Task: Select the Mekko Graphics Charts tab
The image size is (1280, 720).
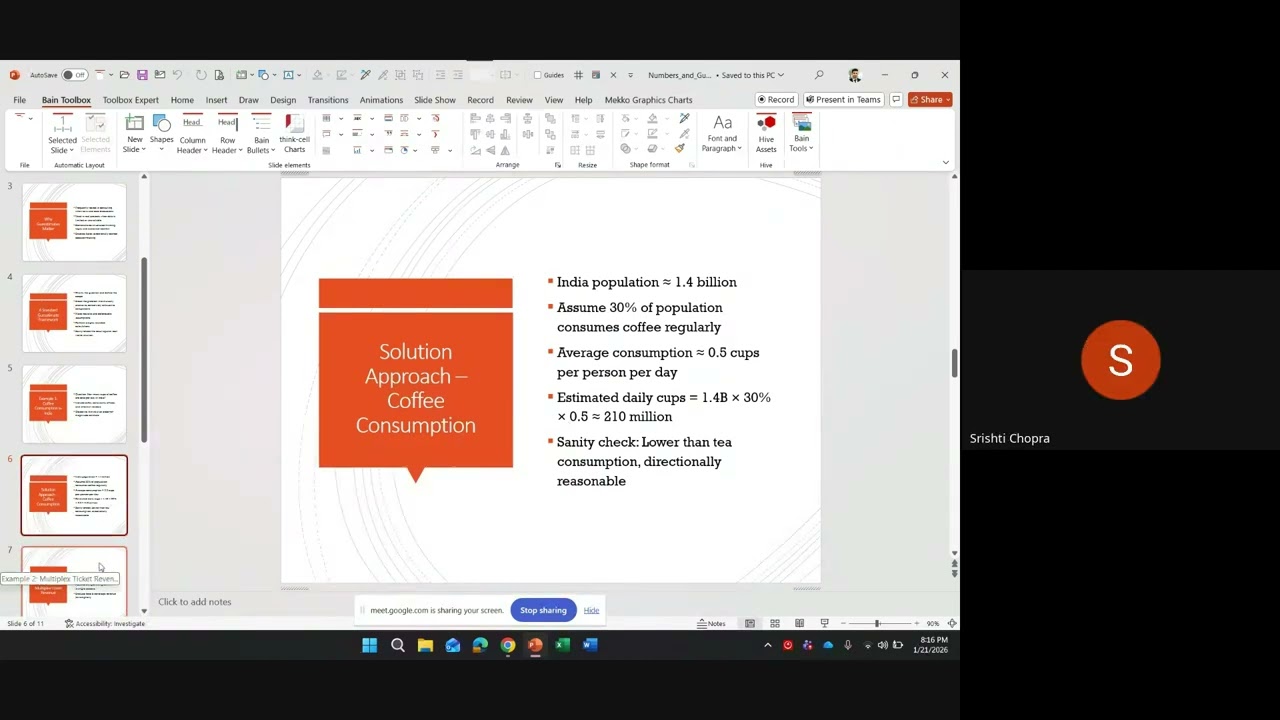Action: (x=648, y=100)
